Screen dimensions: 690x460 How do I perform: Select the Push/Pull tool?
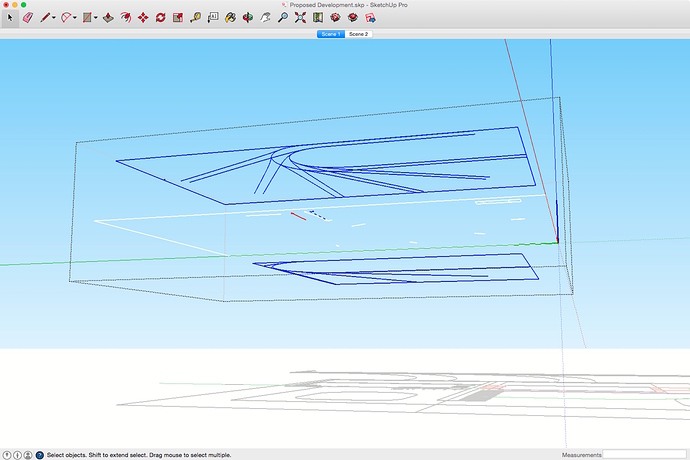[x=108, y=18]
